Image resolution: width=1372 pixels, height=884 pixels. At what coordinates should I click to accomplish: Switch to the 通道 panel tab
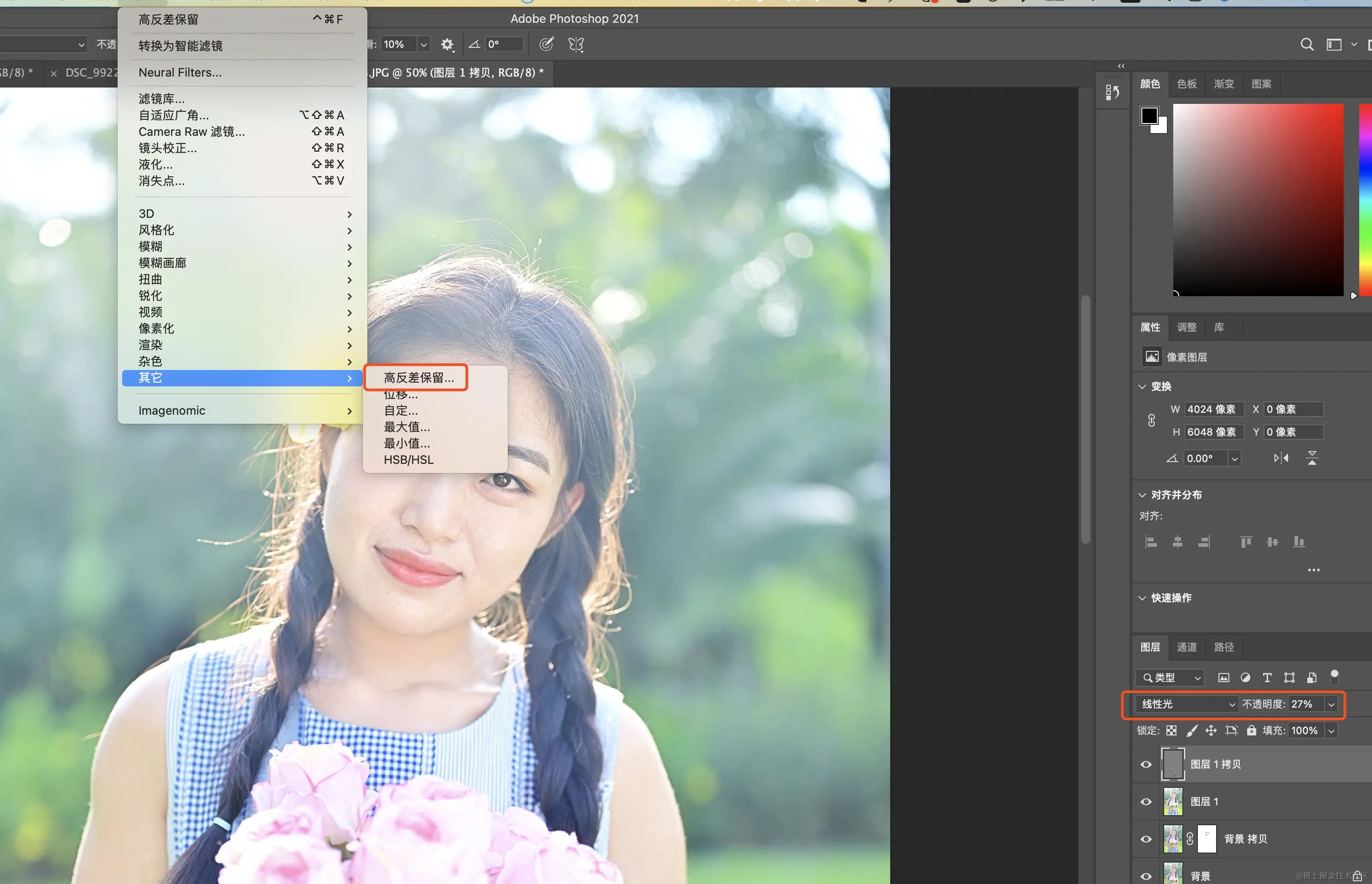[1186, 647]
